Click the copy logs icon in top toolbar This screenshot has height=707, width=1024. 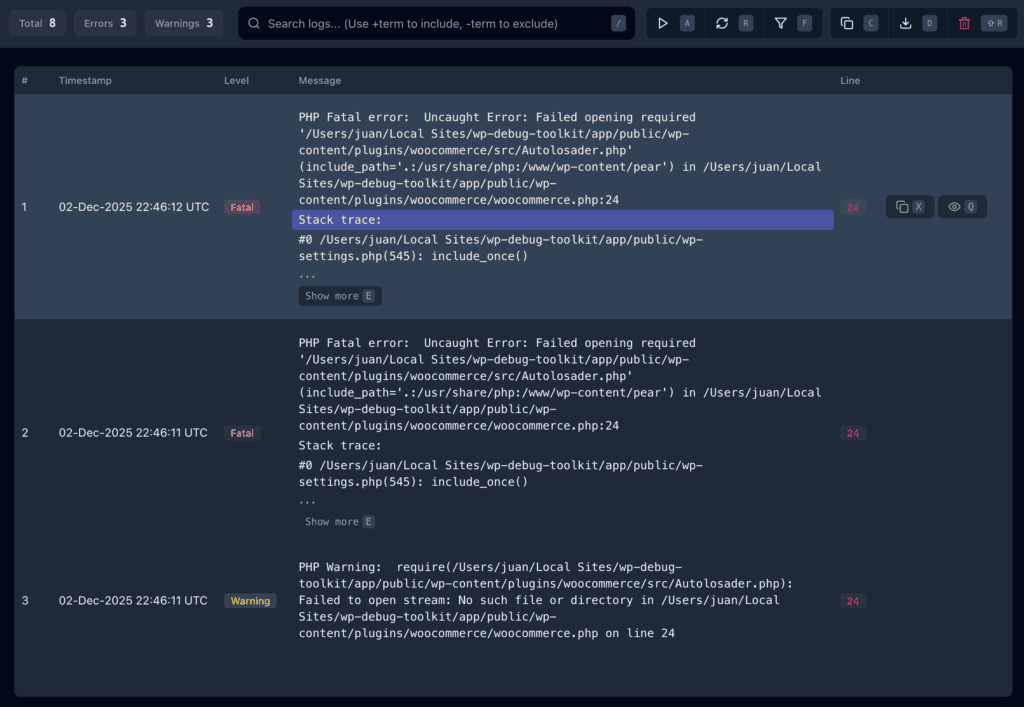coord(847,23)
